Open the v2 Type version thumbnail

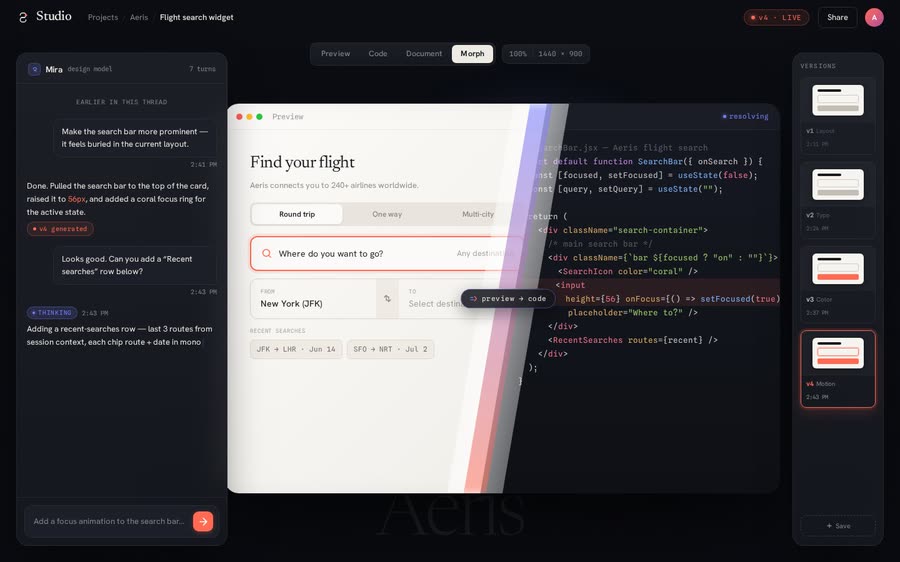[x=837, y=199]
